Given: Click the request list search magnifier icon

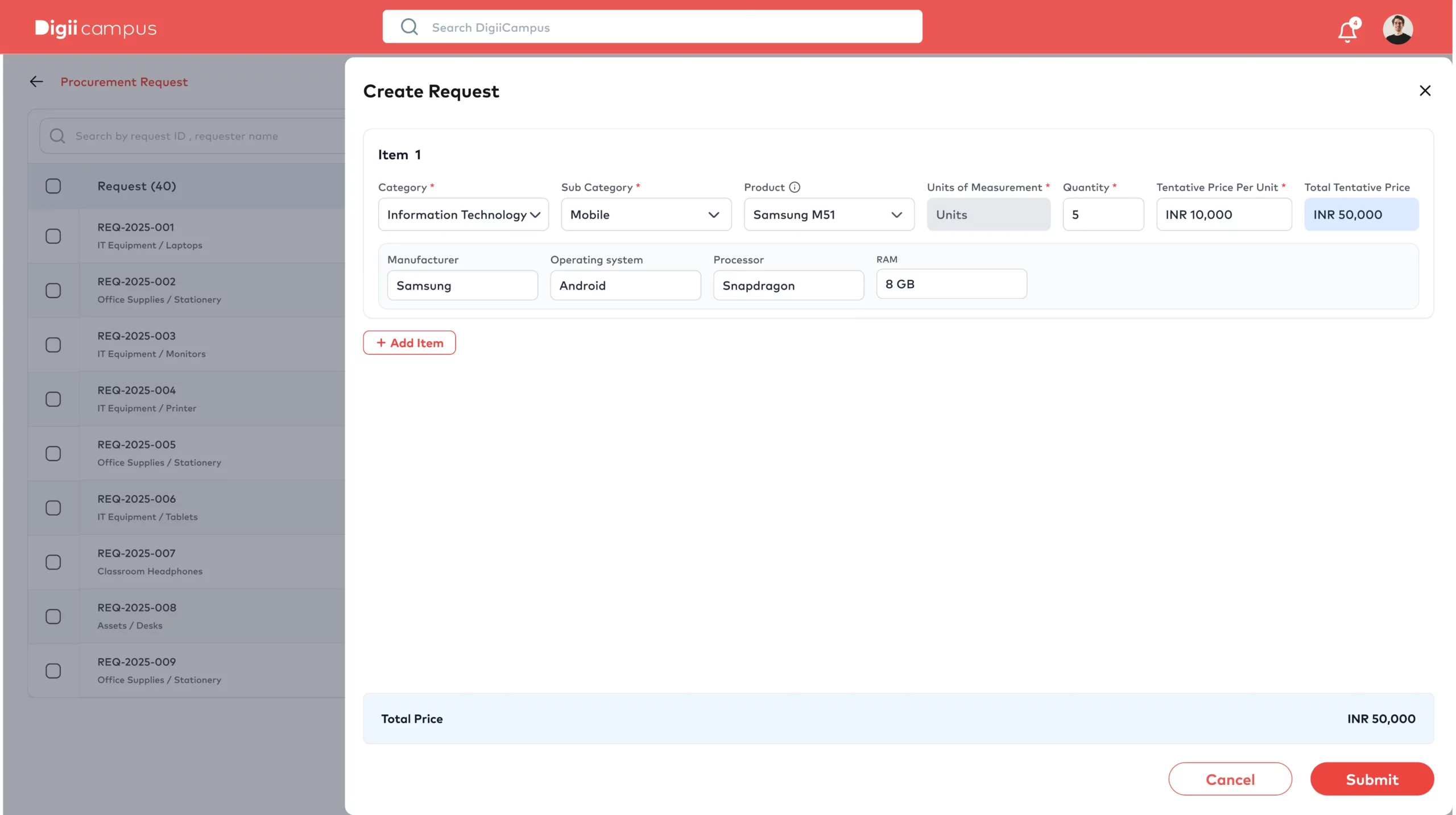Looking at the screenshot, I should click(57, 136).
